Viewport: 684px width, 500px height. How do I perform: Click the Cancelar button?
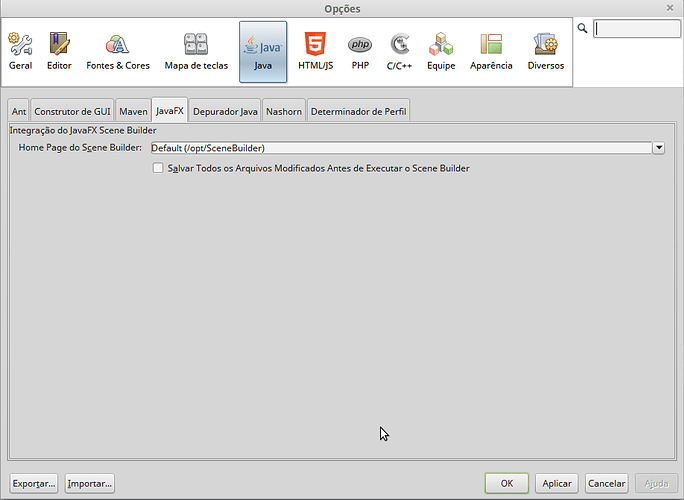(x=606, y=483)
